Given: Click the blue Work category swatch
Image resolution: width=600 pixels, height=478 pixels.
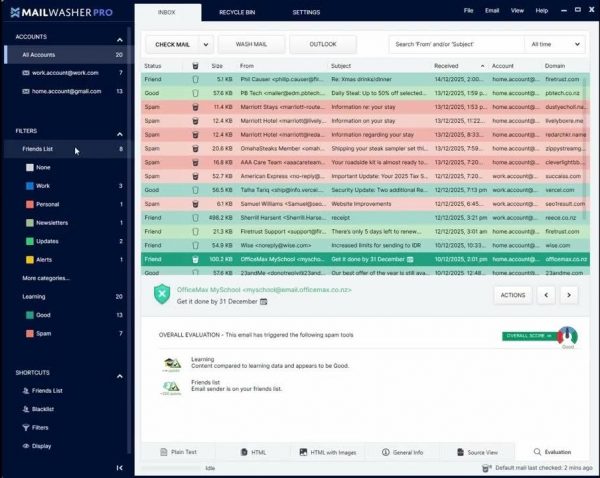Looking at the screenshot, I should tap(30, 186).
